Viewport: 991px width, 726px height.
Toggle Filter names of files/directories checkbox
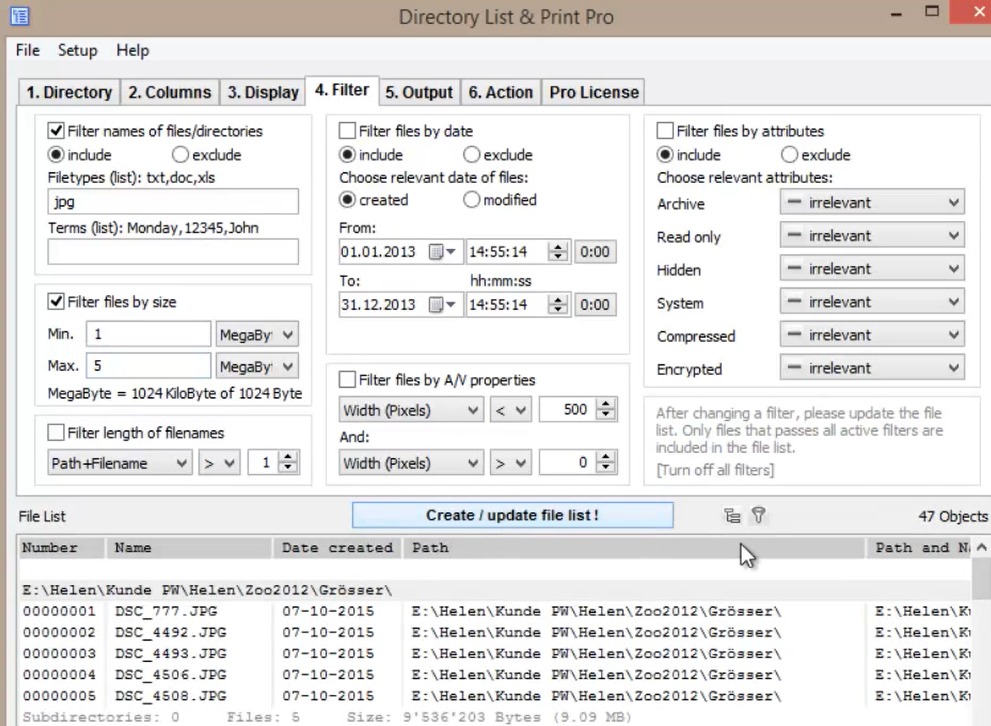pos(56,131)
